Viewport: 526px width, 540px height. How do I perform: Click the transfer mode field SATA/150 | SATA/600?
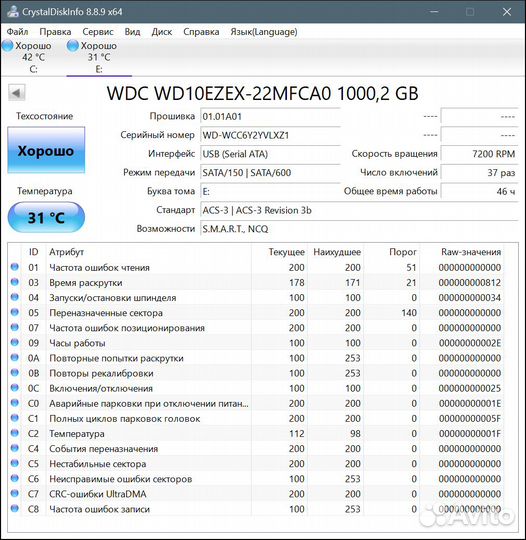(x=270, y=173)
